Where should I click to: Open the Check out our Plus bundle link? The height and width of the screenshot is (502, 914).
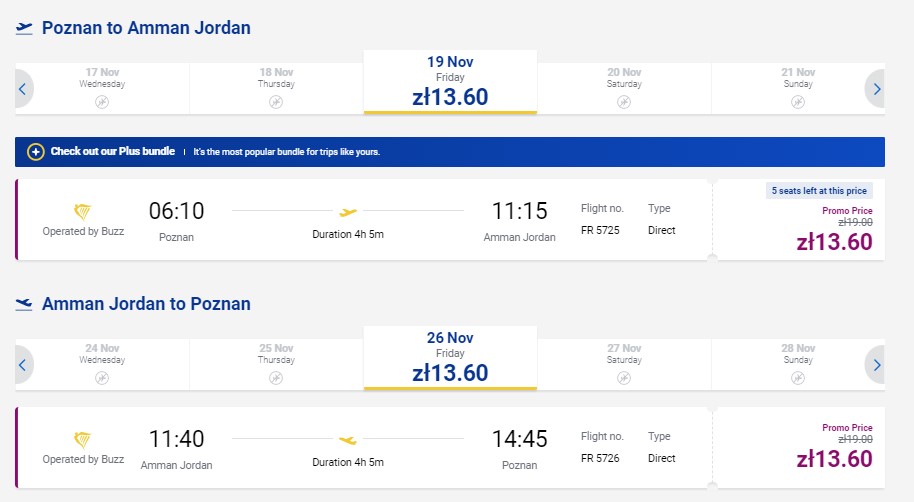coord(113,151)
